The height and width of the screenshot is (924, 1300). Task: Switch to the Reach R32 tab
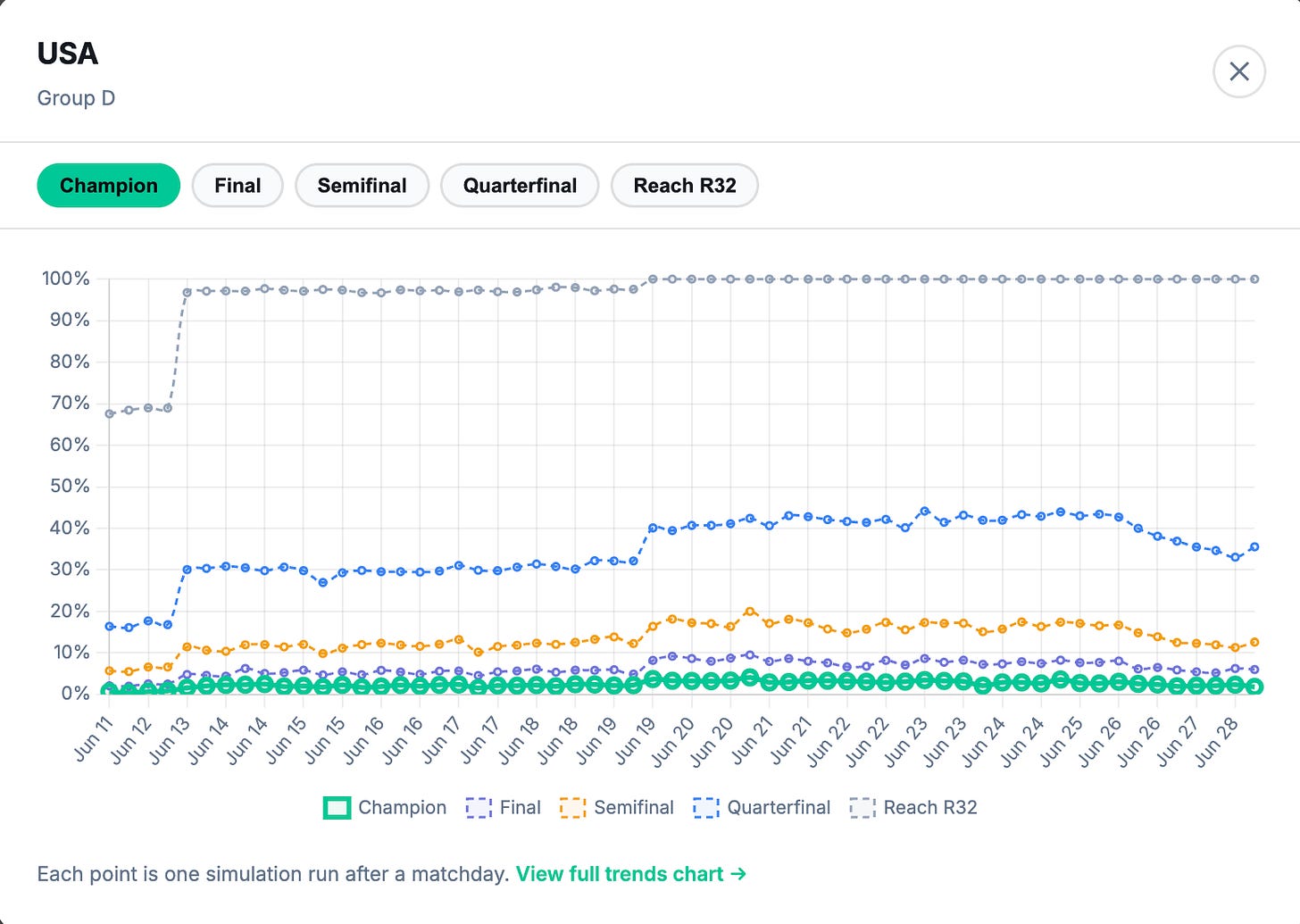(685, 186)
